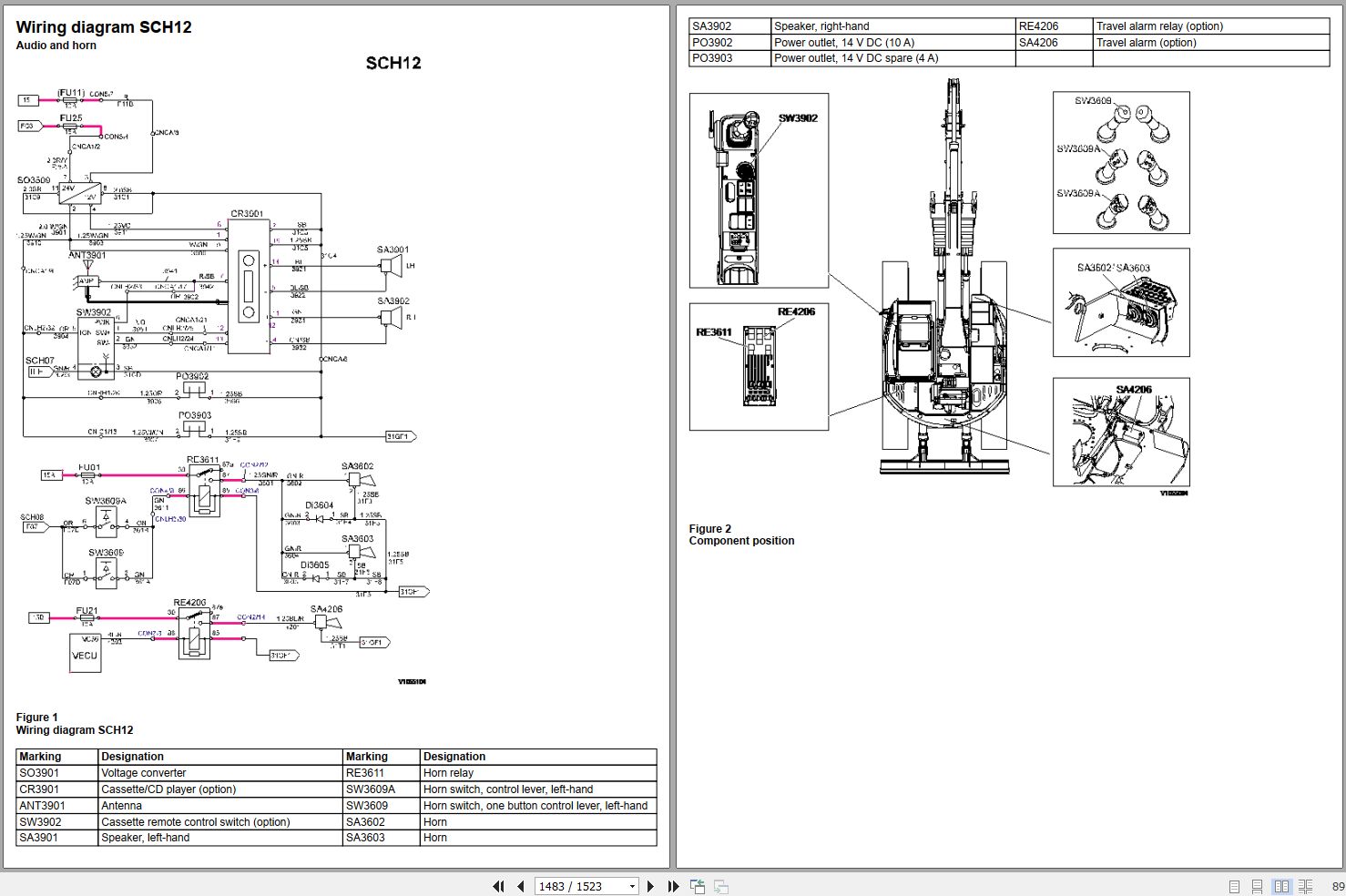
Task: Click the SW3609 horn switch thumbnail
Action: 1121,163
